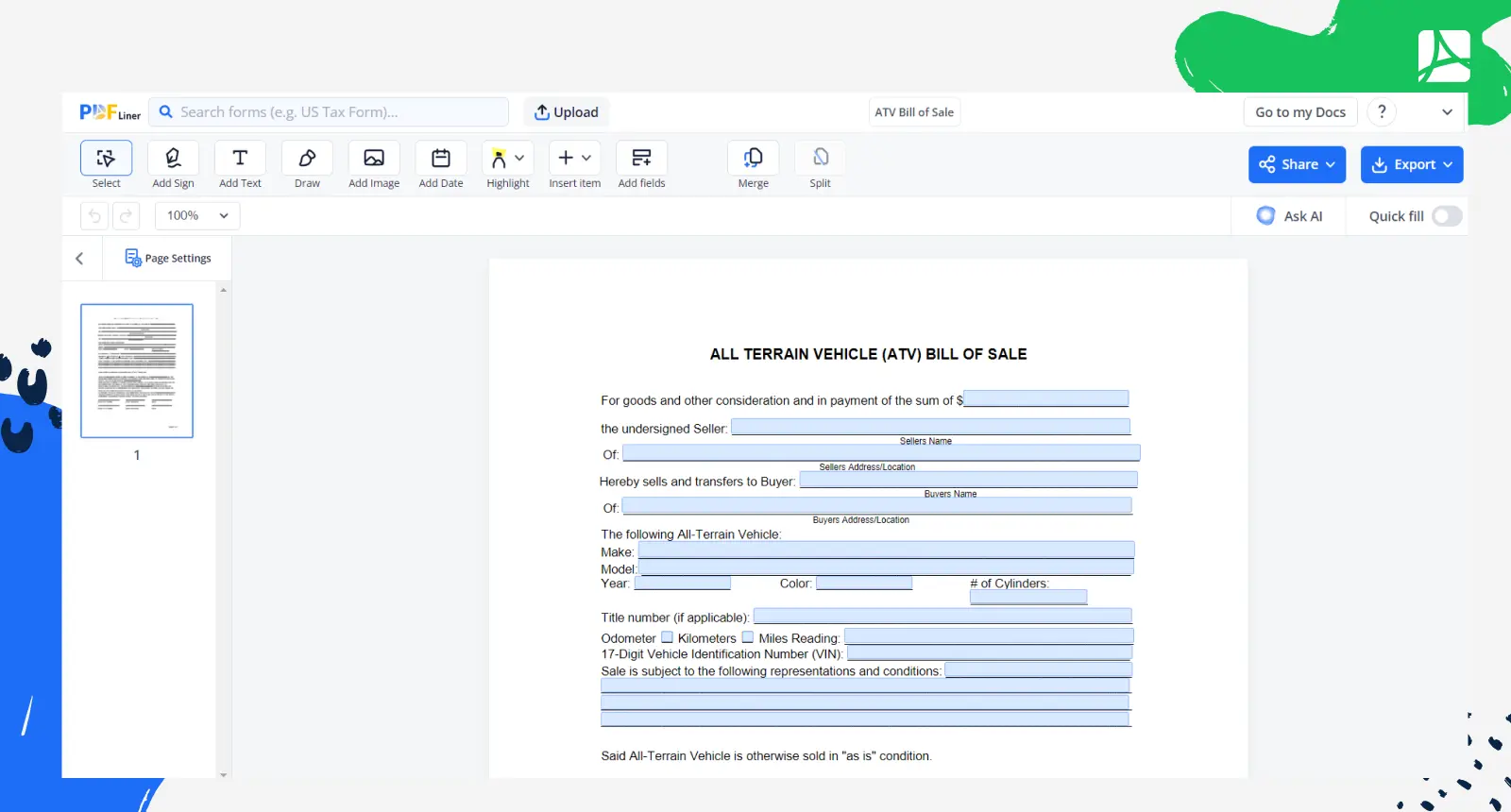Redo the last action
Viewport: 1511px width, 812px height.
click(126, 216)
